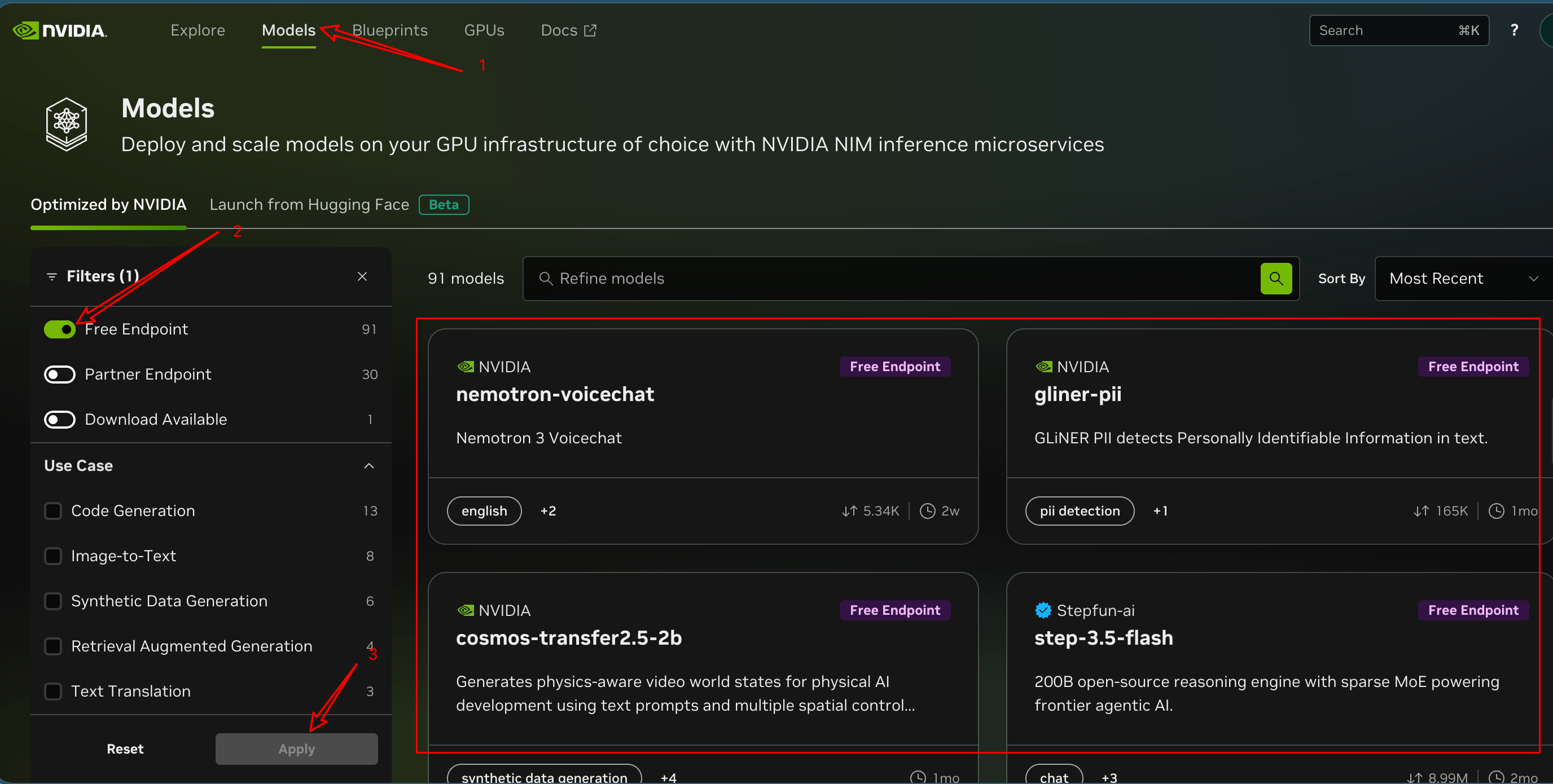Click the green search button for Refine models

point(1276,279)
